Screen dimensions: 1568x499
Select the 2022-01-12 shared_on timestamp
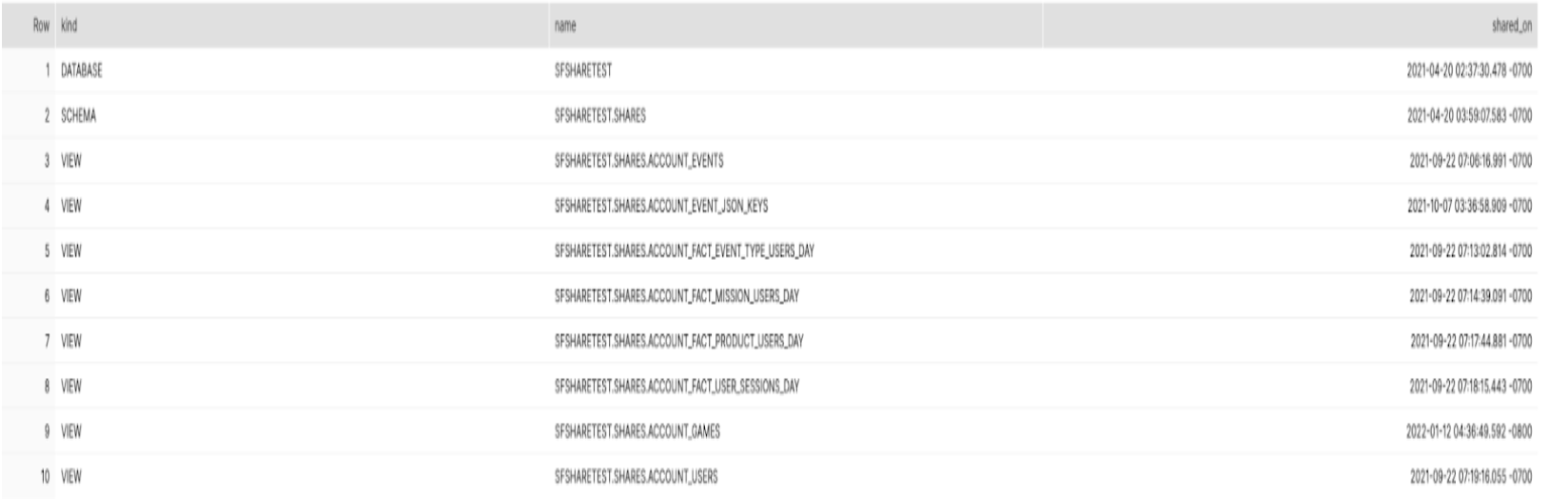point(1469,431)
